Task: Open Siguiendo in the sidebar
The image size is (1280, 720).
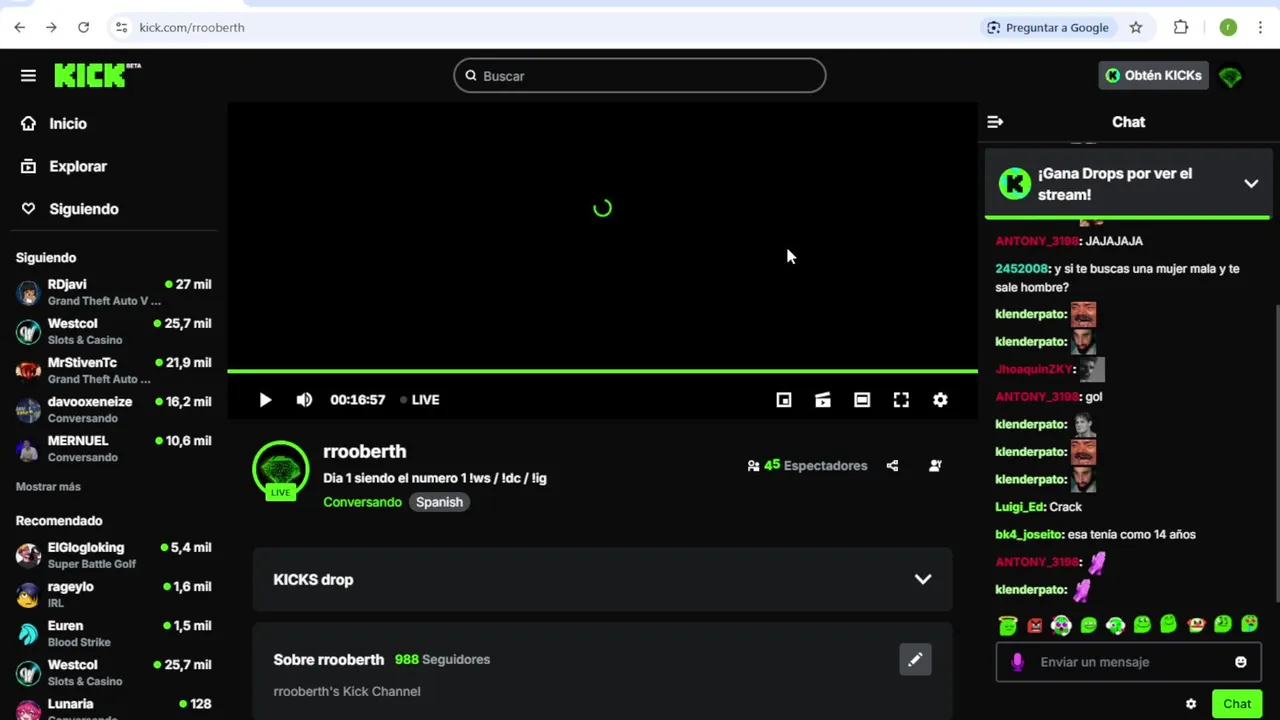Action: click(x=84, y=209)
